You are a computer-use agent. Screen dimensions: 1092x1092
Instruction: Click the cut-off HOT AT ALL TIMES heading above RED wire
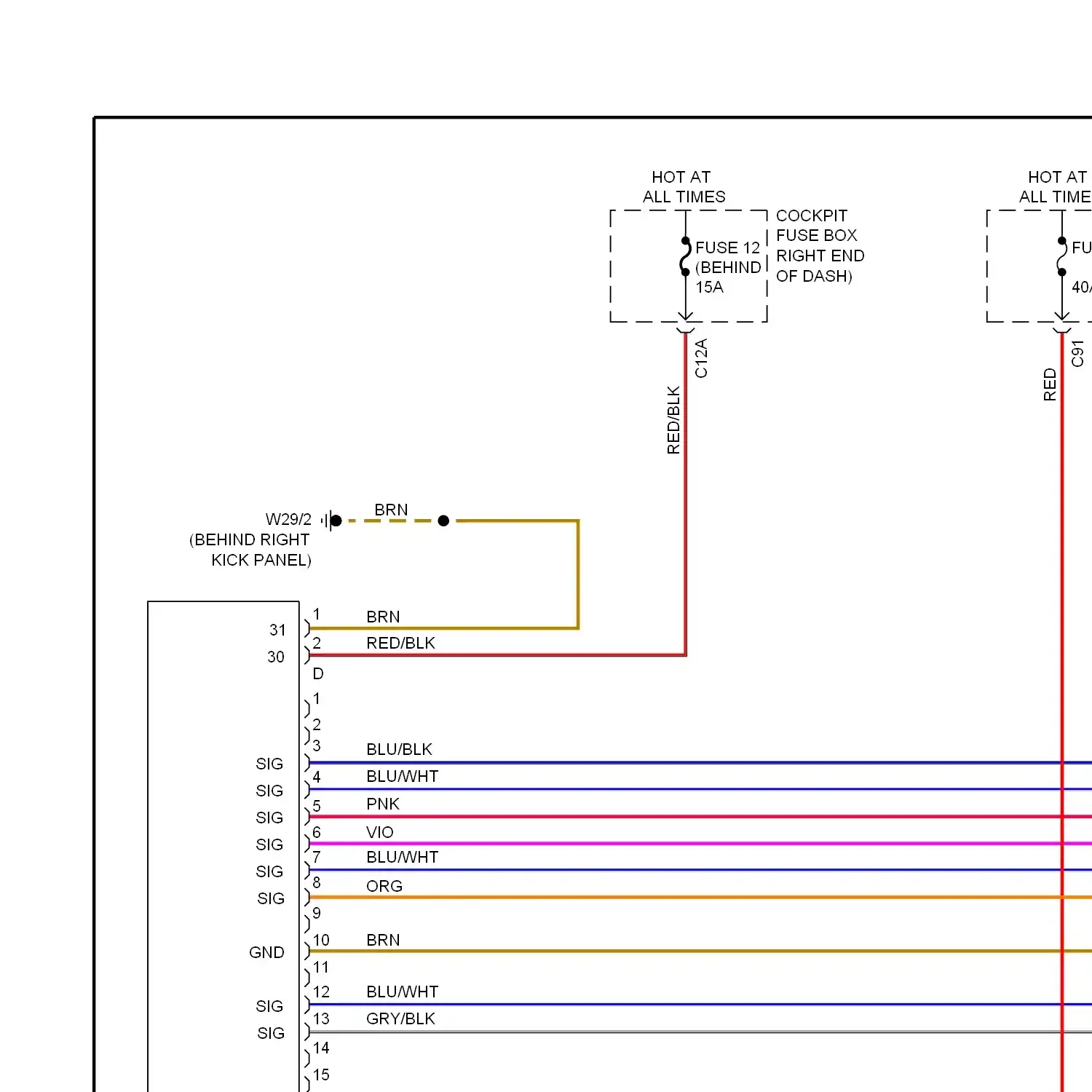tap(1055, 187)
